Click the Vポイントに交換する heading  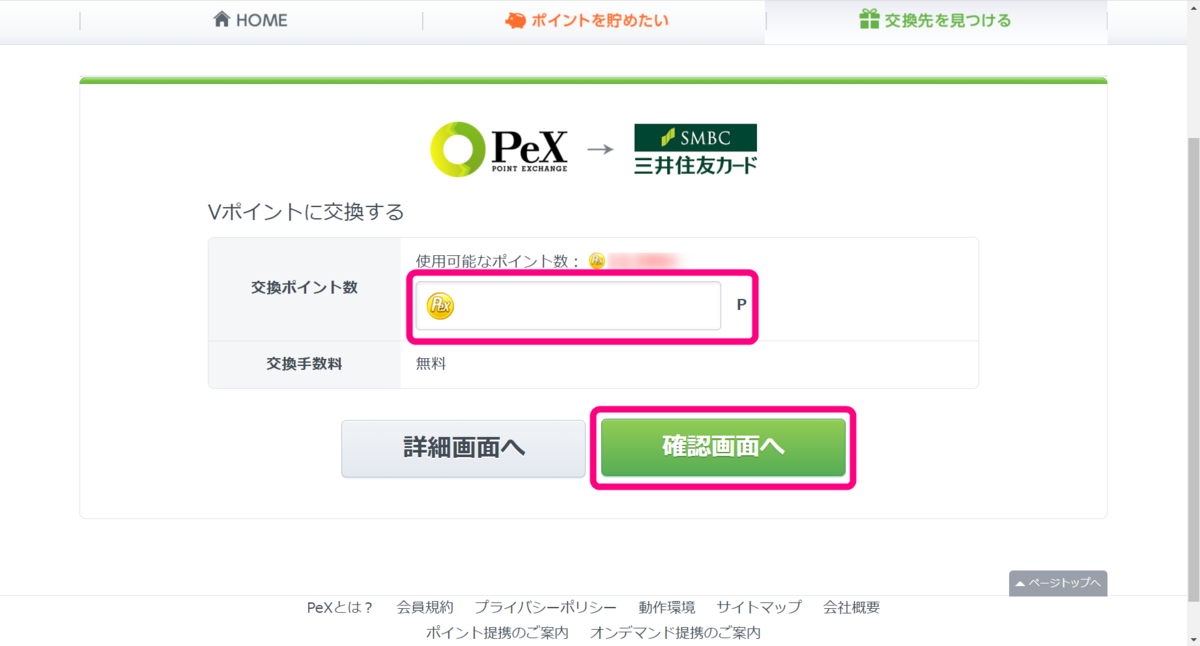coord(306,212)
